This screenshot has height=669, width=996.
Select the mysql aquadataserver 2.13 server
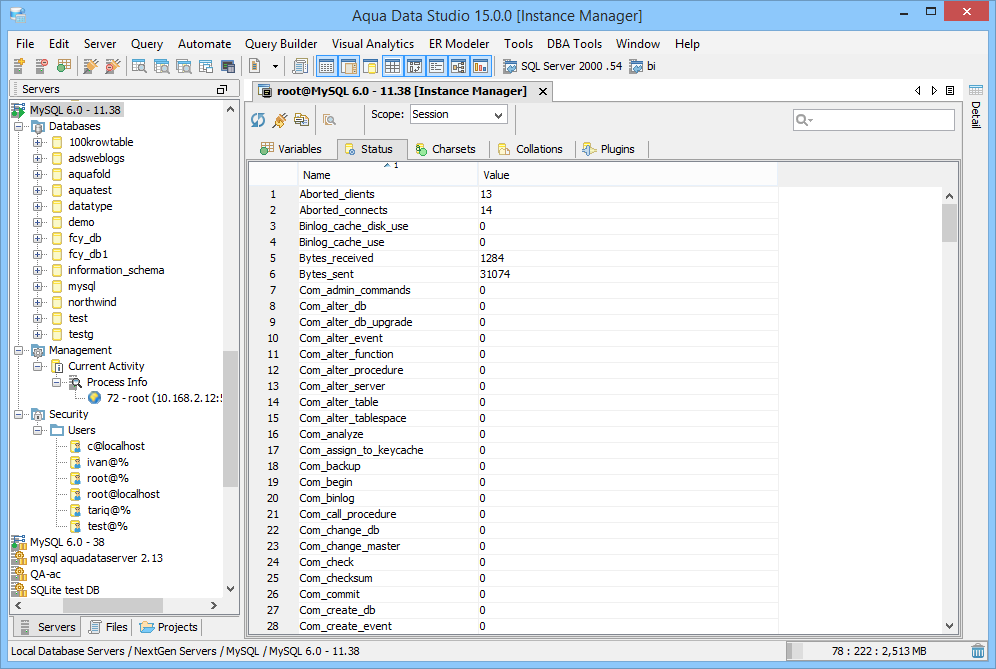tap(96, 558)
